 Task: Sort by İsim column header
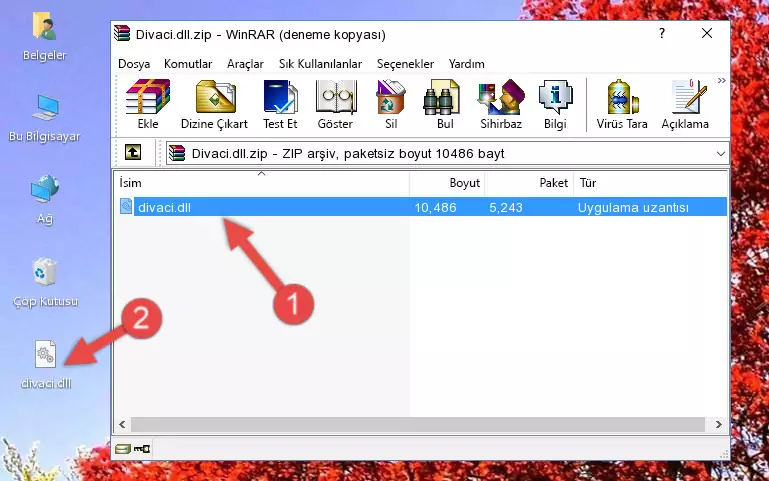click(x=262, y=183)
